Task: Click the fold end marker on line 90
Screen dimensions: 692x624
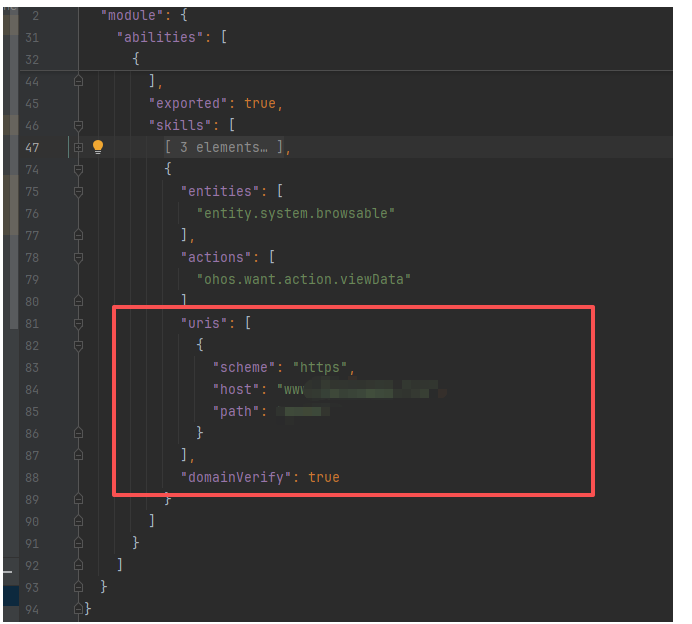Action: (x=79, y=521)
